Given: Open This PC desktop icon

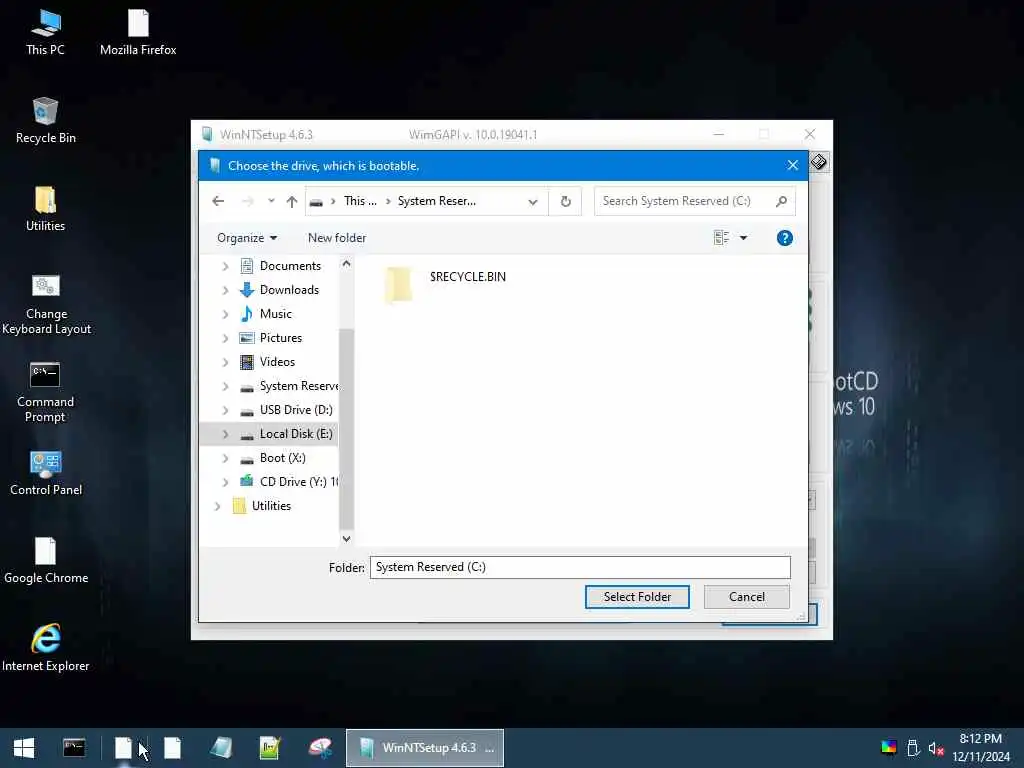Looking at the screenshot, I should pyautogui.click(x=45, y=33).
